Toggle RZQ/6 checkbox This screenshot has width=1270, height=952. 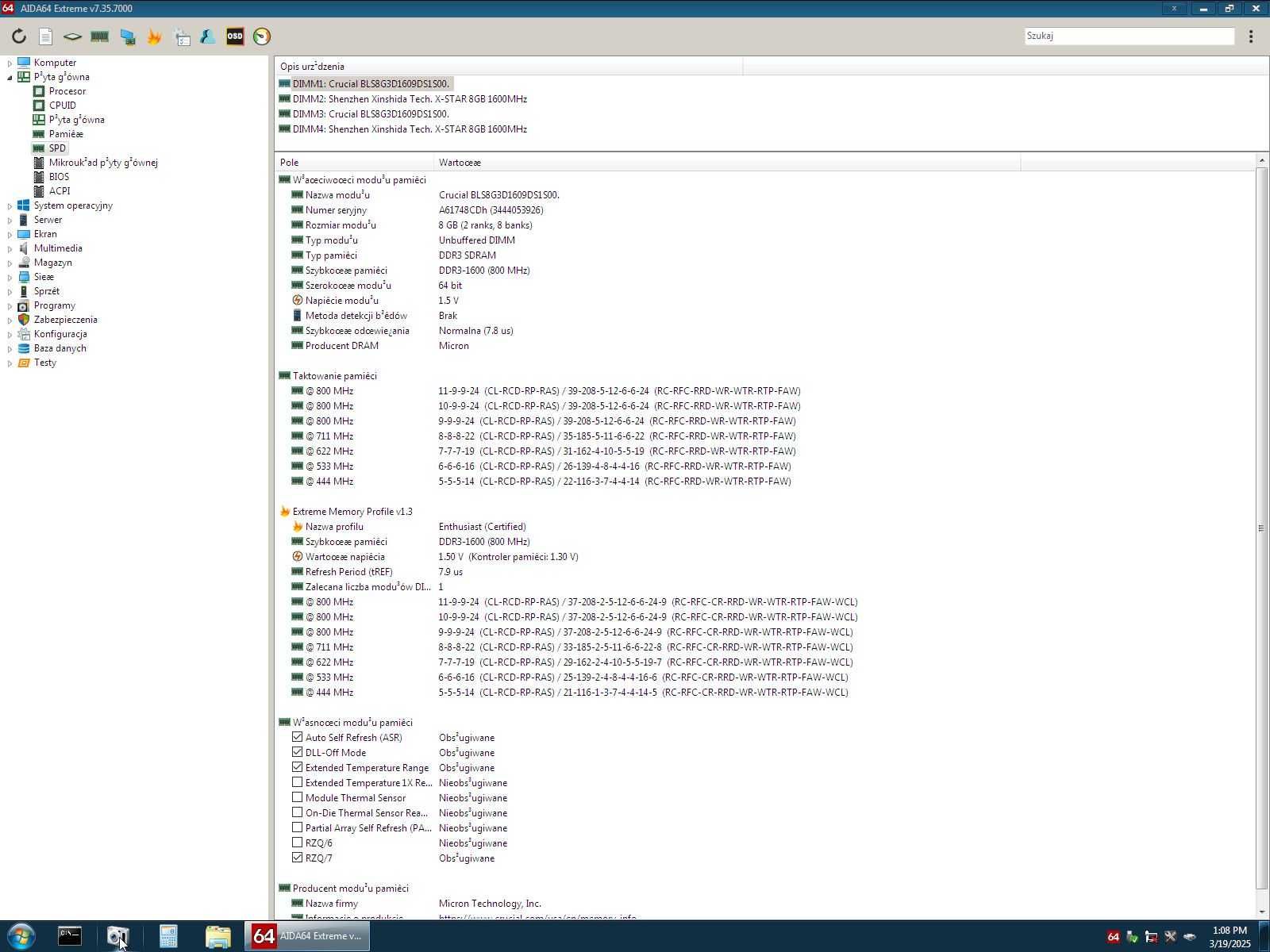pos(297,843)
